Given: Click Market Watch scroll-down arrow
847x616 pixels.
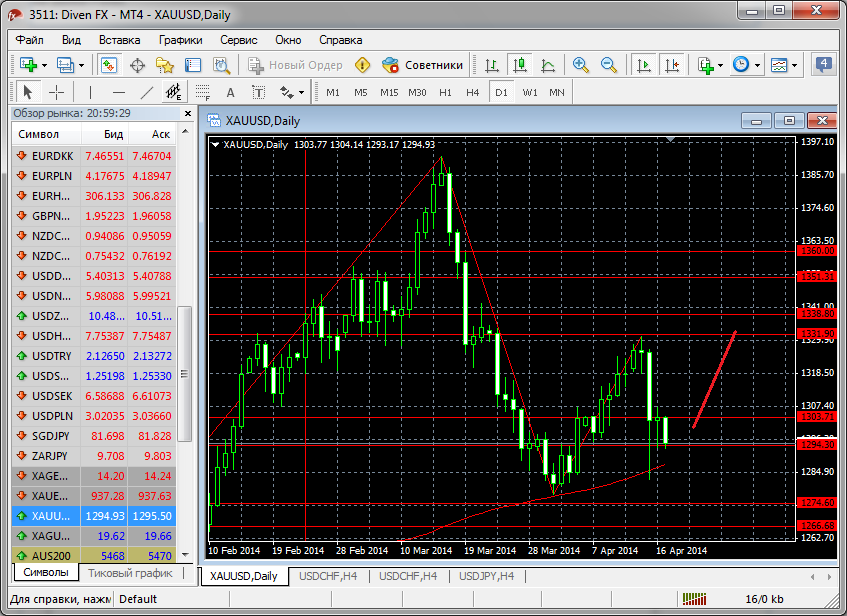Looking at the screenshot, I should [x=185, y=555].
